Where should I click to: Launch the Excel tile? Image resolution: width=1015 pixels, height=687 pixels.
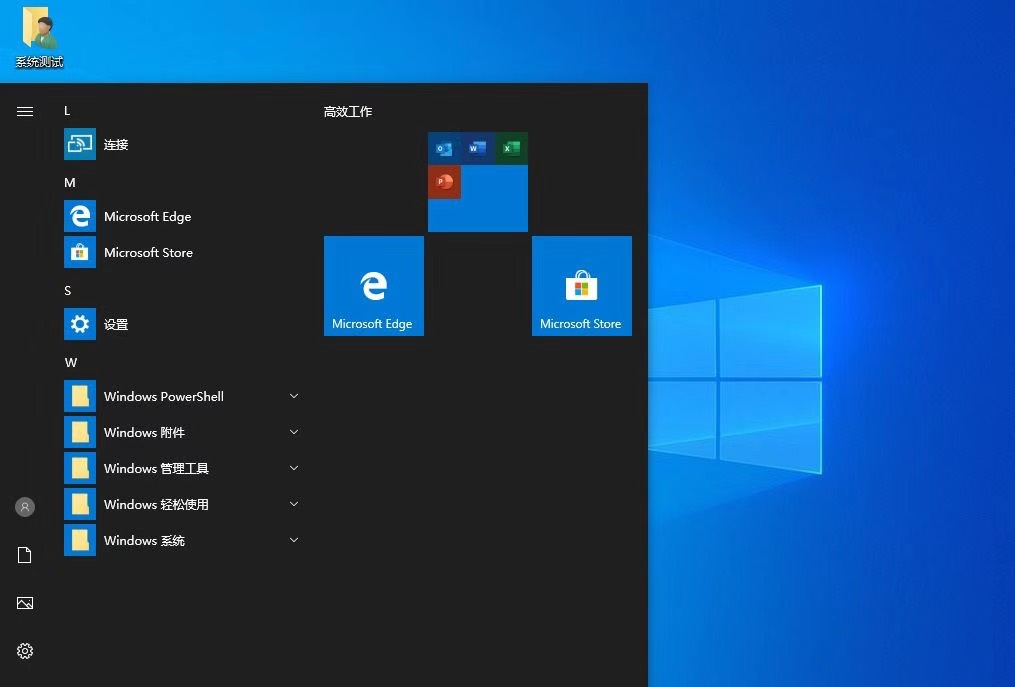pyautogui.click(x=511, y=148)
